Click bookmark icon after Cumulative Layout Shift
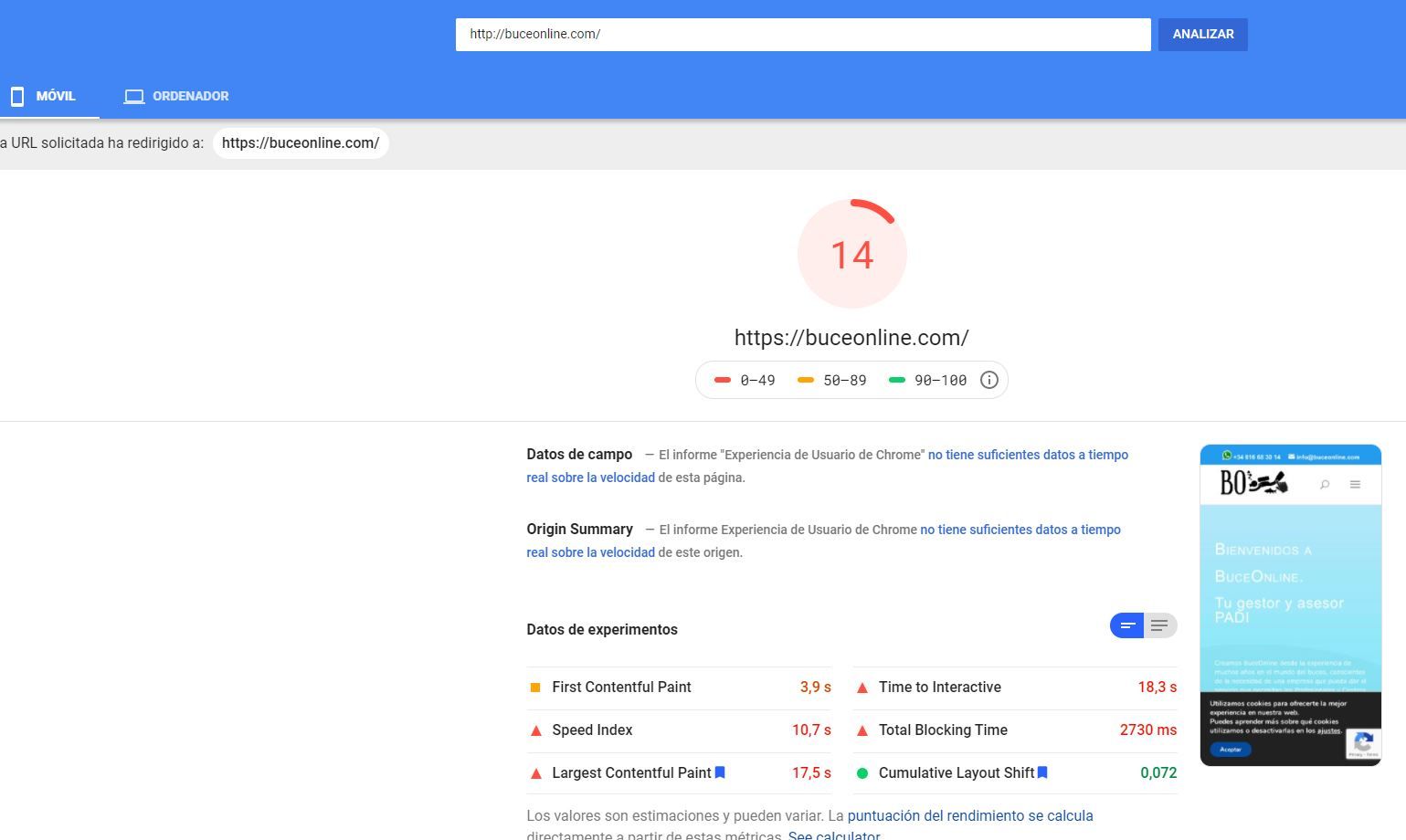This screenshot has height=840, width=1406. pyautogui.click(x=1042, y=772)
